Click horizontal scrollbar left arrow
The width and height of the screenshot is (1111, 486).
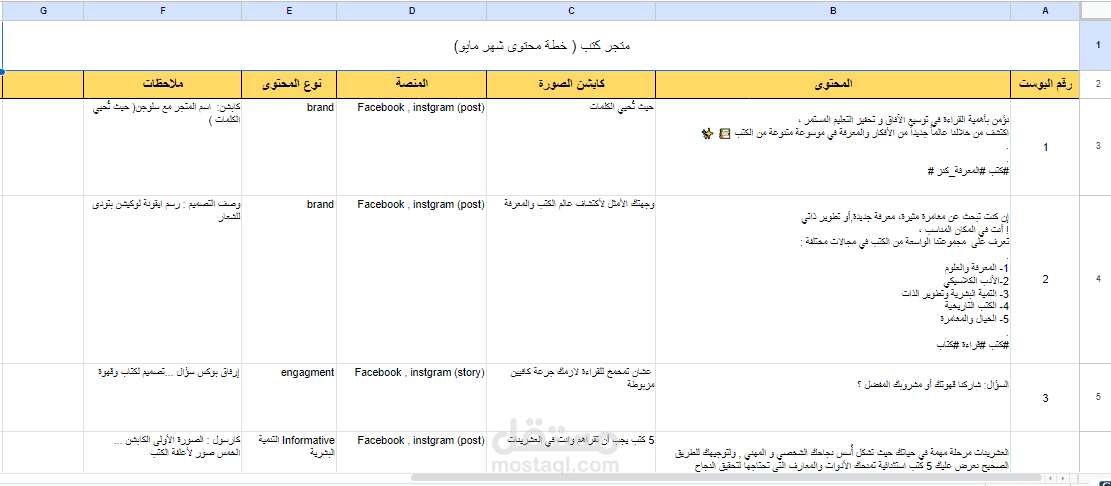(x=1050, y=478)
